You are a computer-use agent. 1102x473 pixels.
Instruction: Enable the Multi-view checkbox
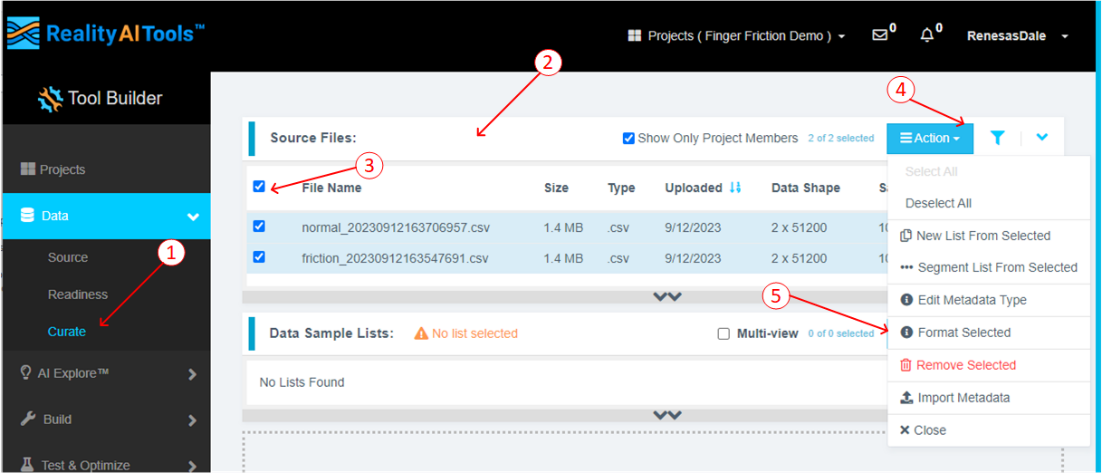(723, 333)
